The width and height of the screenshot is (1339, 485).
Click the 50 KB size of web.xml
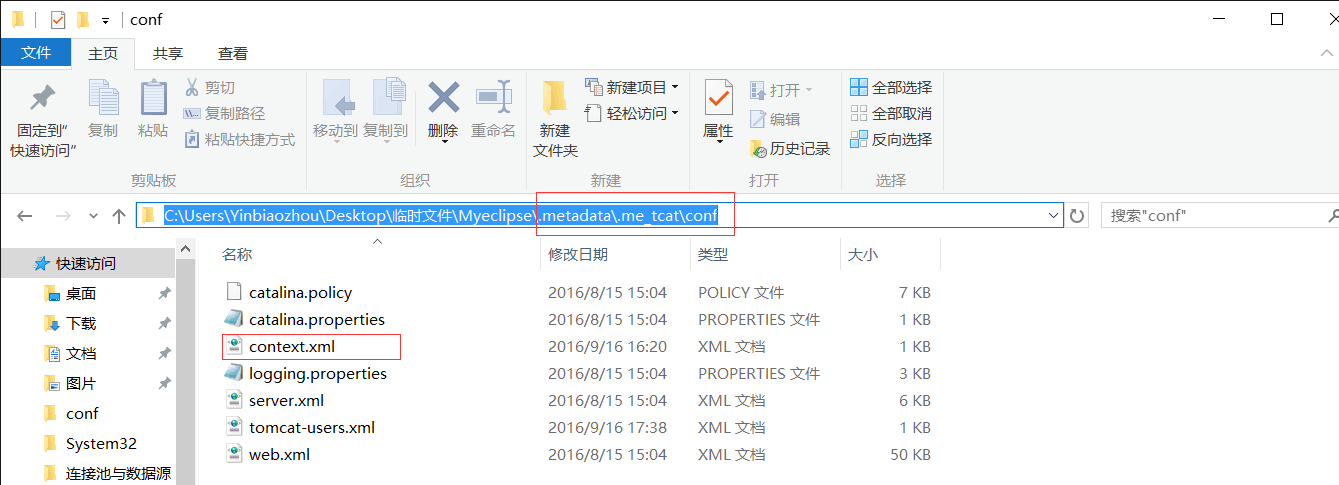[x=909, y=454]
